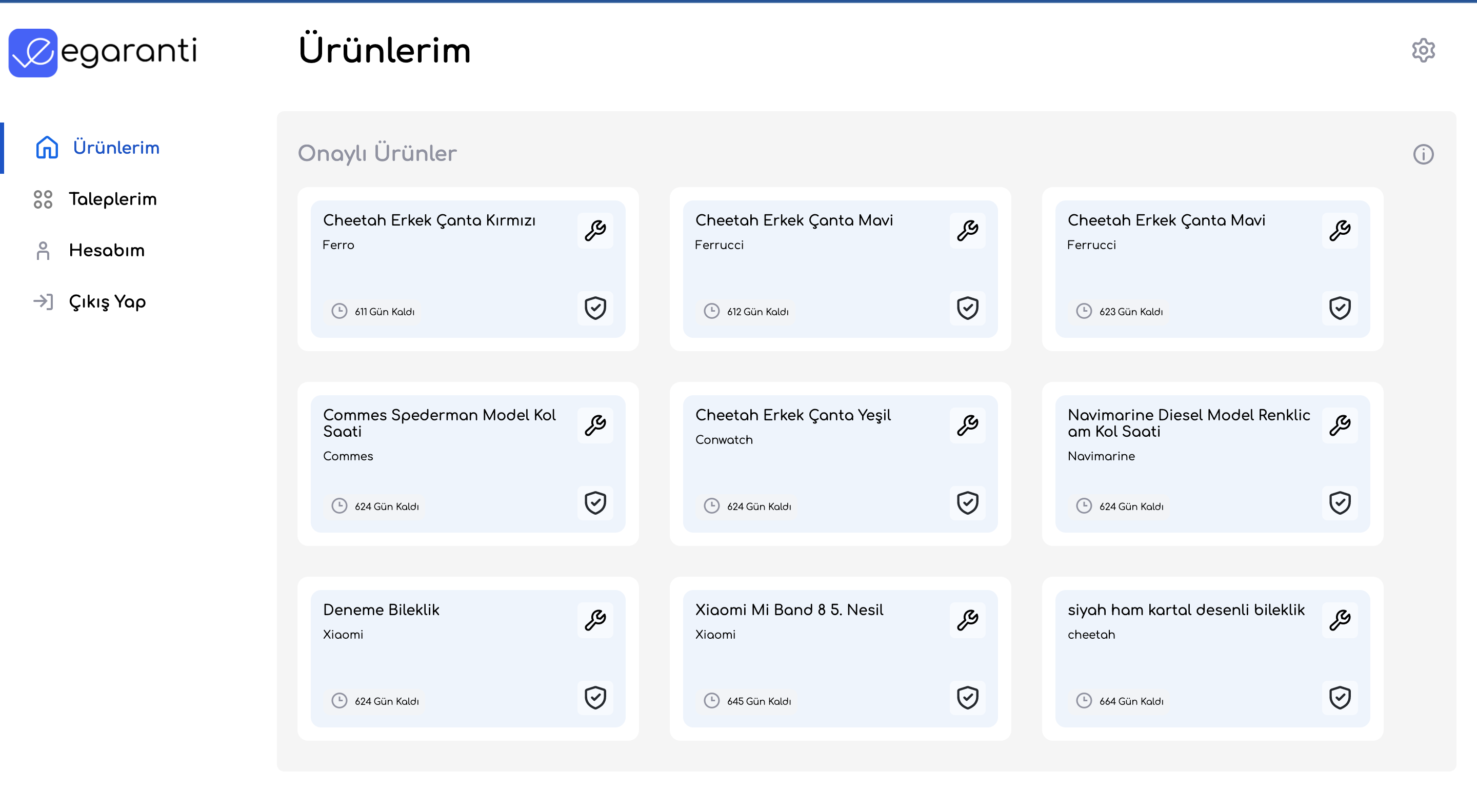Click the shield on siyah ham kartal bileklik

coord(1340,697)
